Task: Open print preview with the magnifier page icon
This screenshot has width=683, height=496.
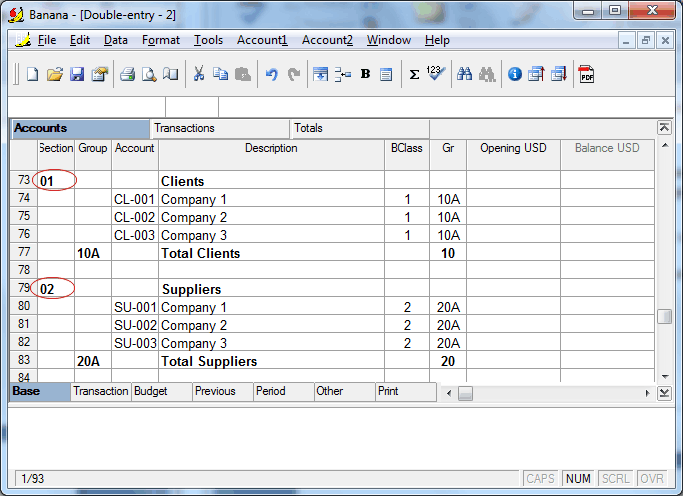Action: click(x=149, y=74)
